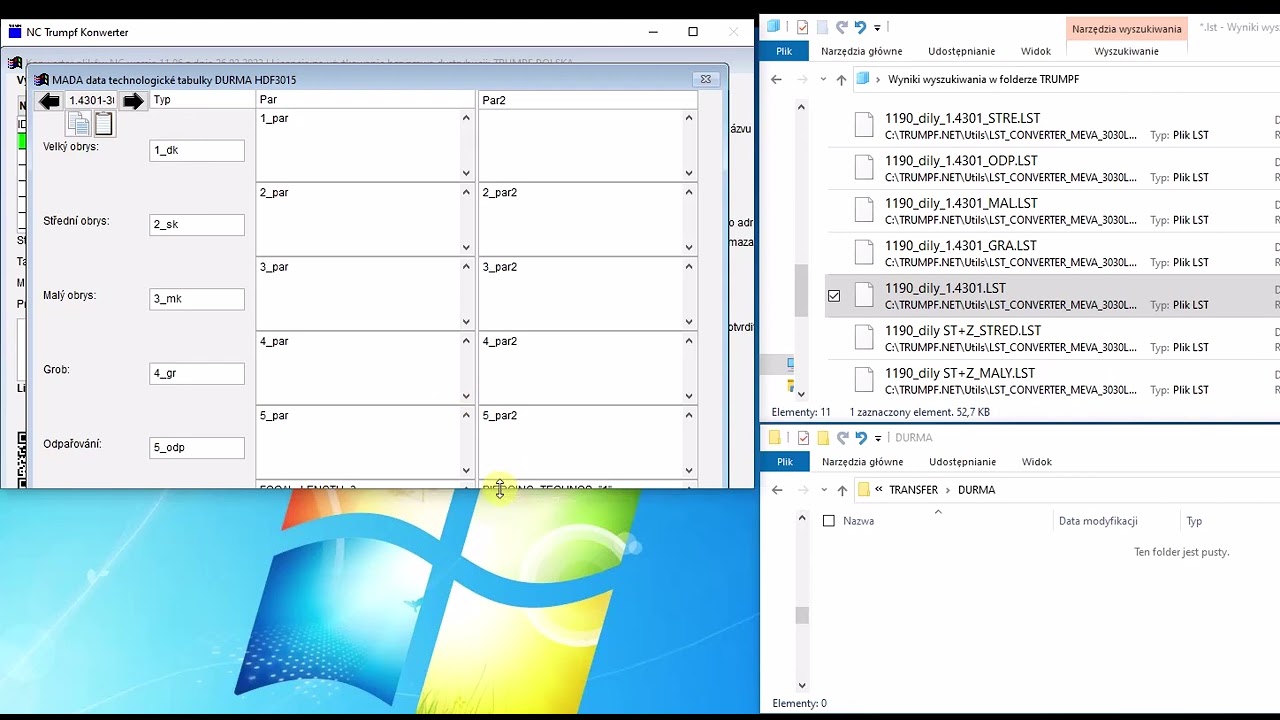This screenshot has width=1280, height=720.
Task: Click the down scroll arrow of 1_par box
Action: coord(466,173)
